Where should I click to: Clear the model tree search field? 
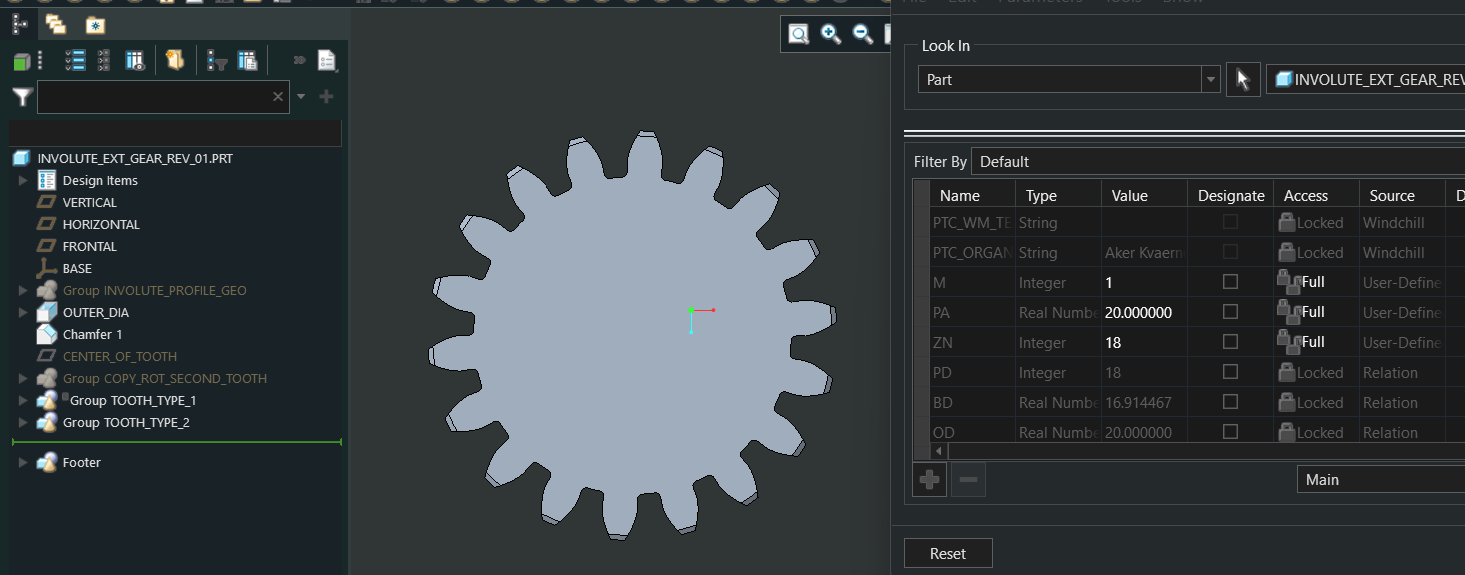coord(278,97)
